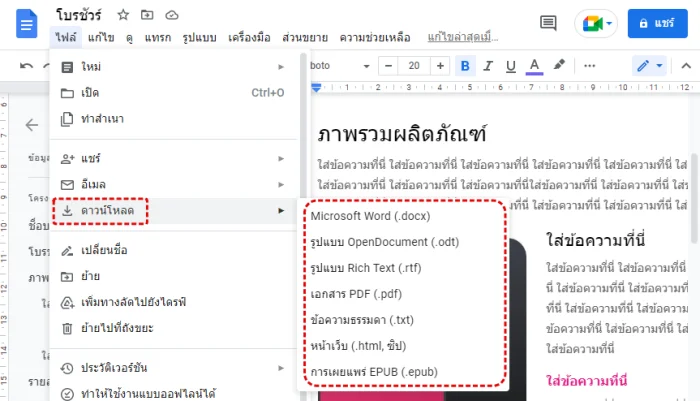Toggle underline formatting

click(x=511, y=66)
